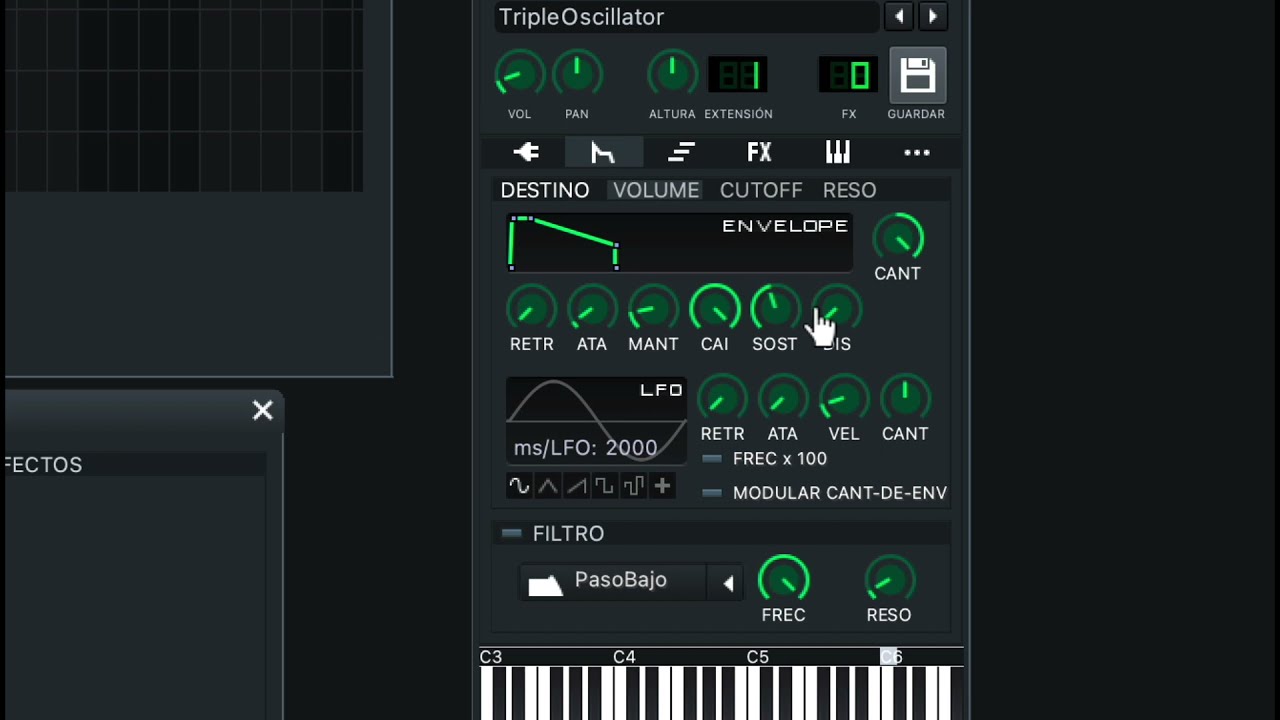Image resolution: width=1280 pixels, height=720 pixels.
Task: Go to next preset arrow
Action: 933,16
